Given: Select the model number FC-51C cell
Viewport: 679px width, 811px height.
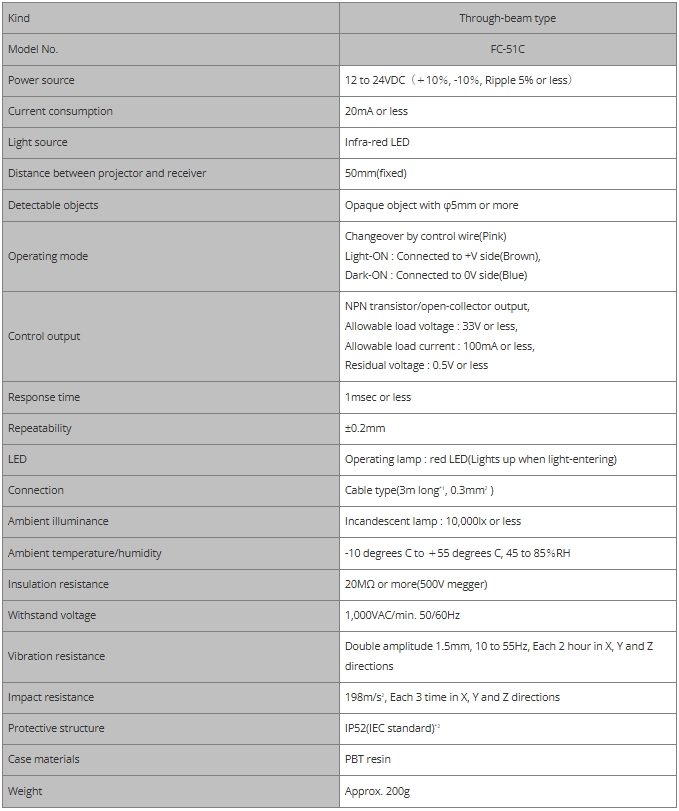Looking at the screenshot, I should tap(507, 49).
